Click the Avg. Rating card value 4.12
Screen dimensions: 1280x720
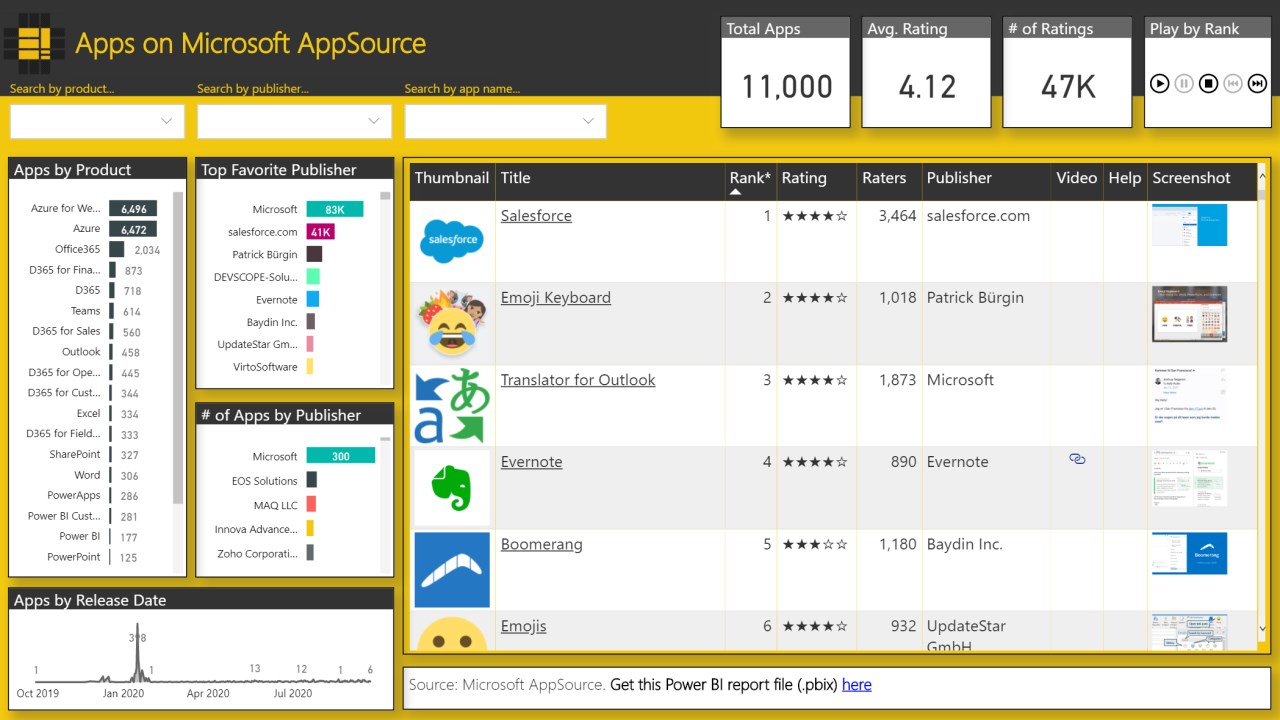click(927, 87)
